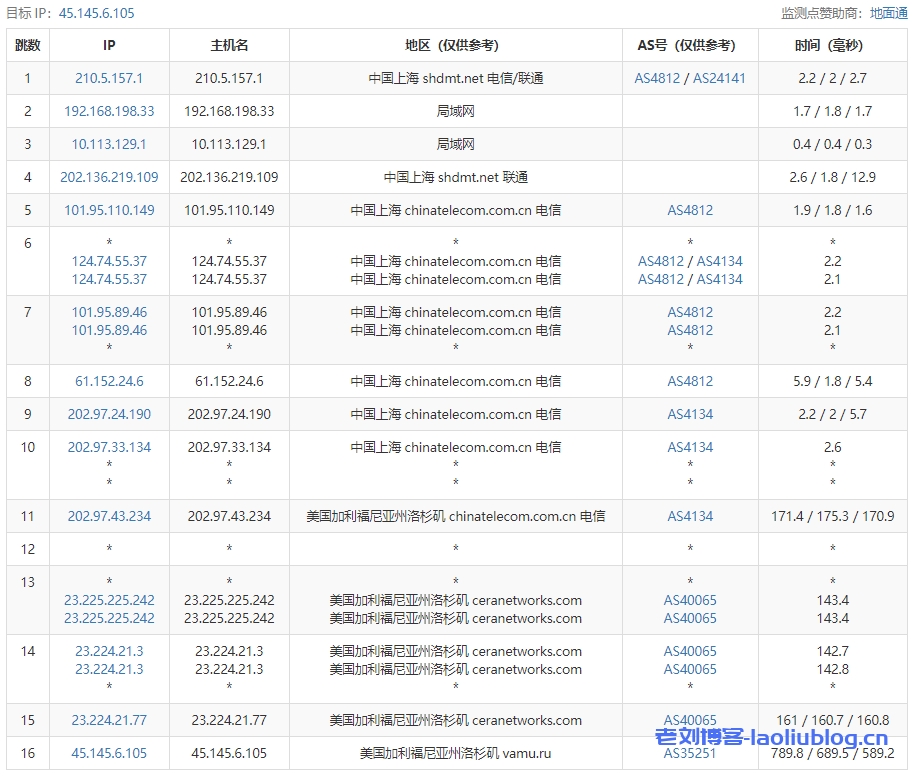Open the blue IP link 23.224.21.77

tap(109, 720)
